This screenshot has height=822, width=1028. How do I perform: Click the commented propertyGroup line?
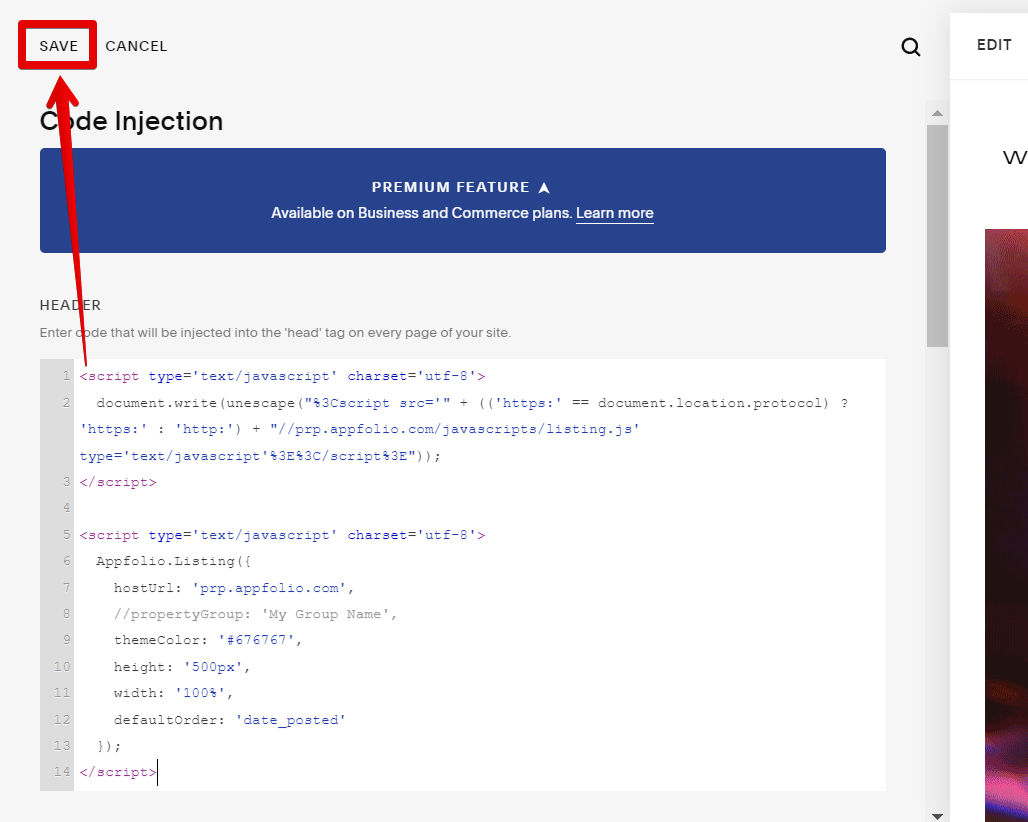click(255, 614)
